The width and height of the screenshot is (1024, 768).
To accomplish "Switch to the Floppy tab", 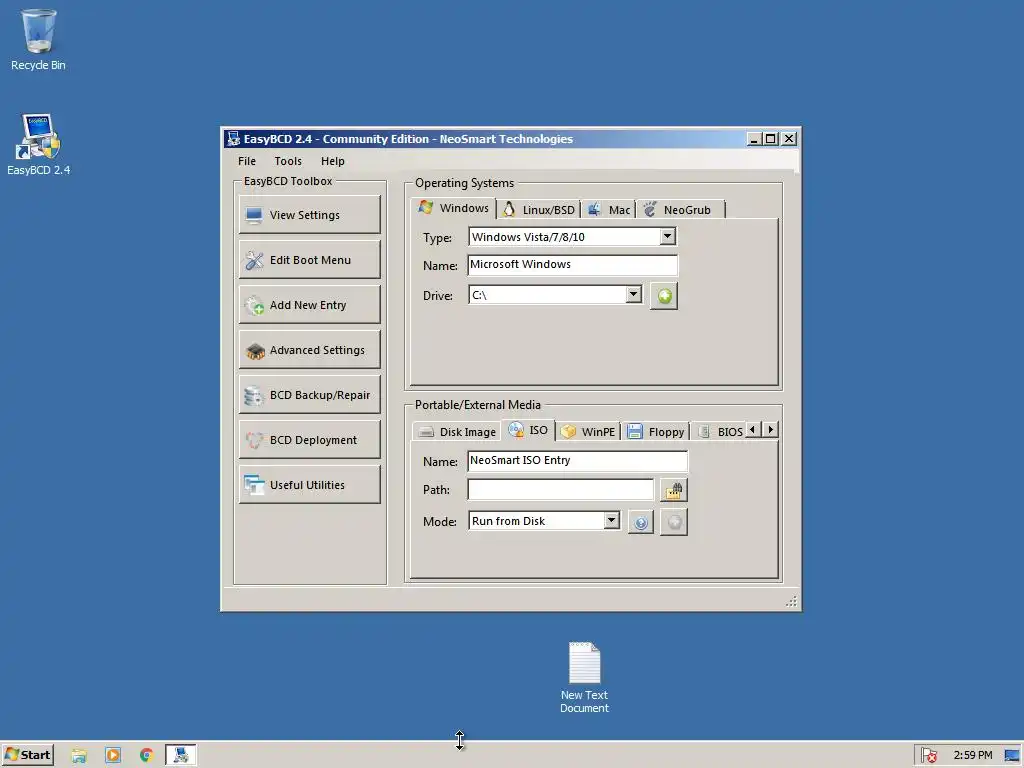I will click(x=655, y=432).
